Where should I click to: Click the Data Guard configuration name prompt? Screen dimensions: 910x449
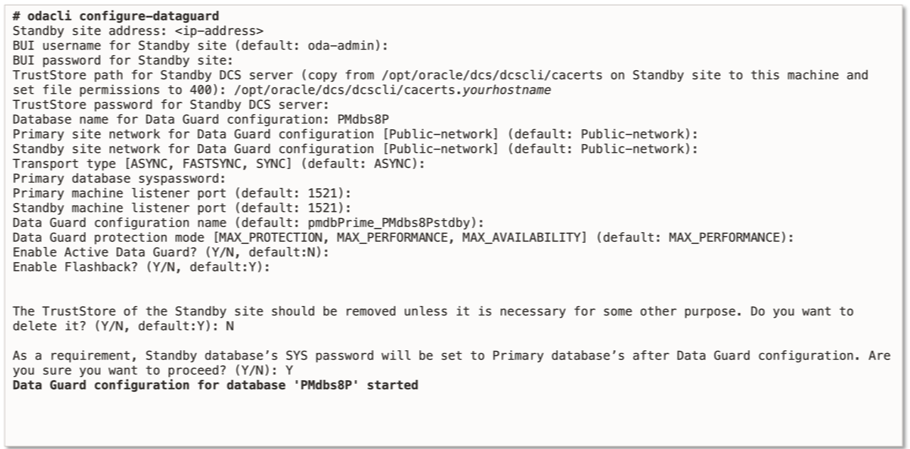click(249, 221)
